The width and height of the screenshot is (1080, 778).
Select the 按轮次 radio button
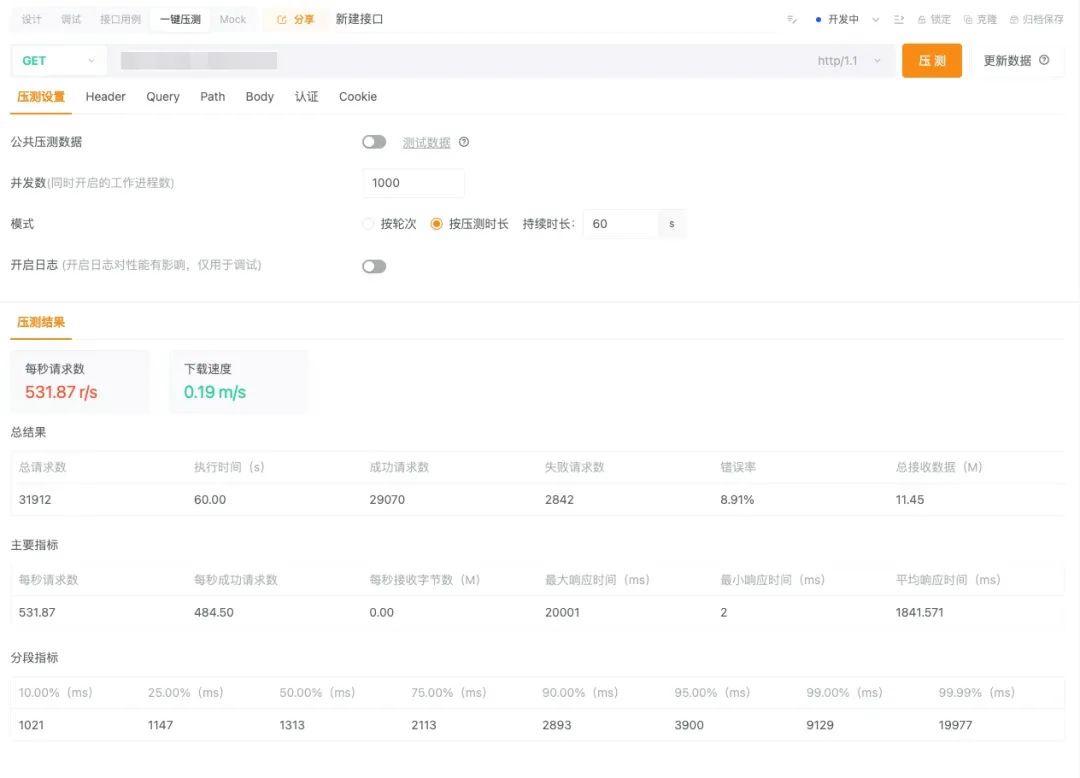point(368,224)
